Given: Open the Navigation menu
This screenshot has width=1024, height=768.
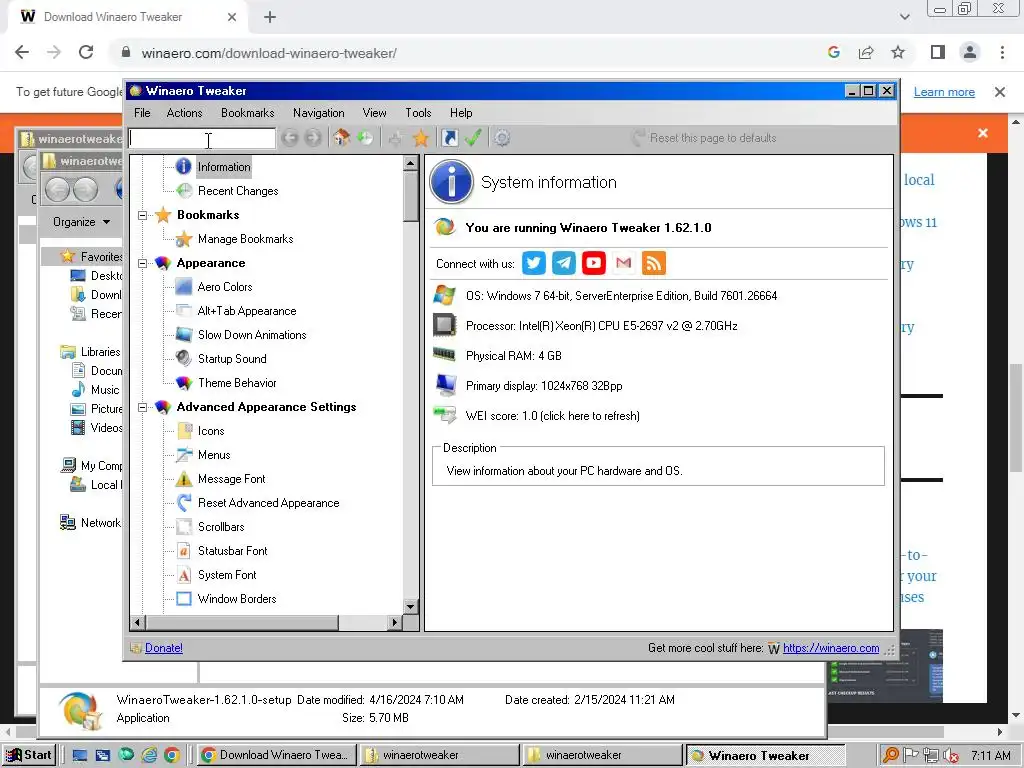Looking at the screenshot, I should point(319,113).
